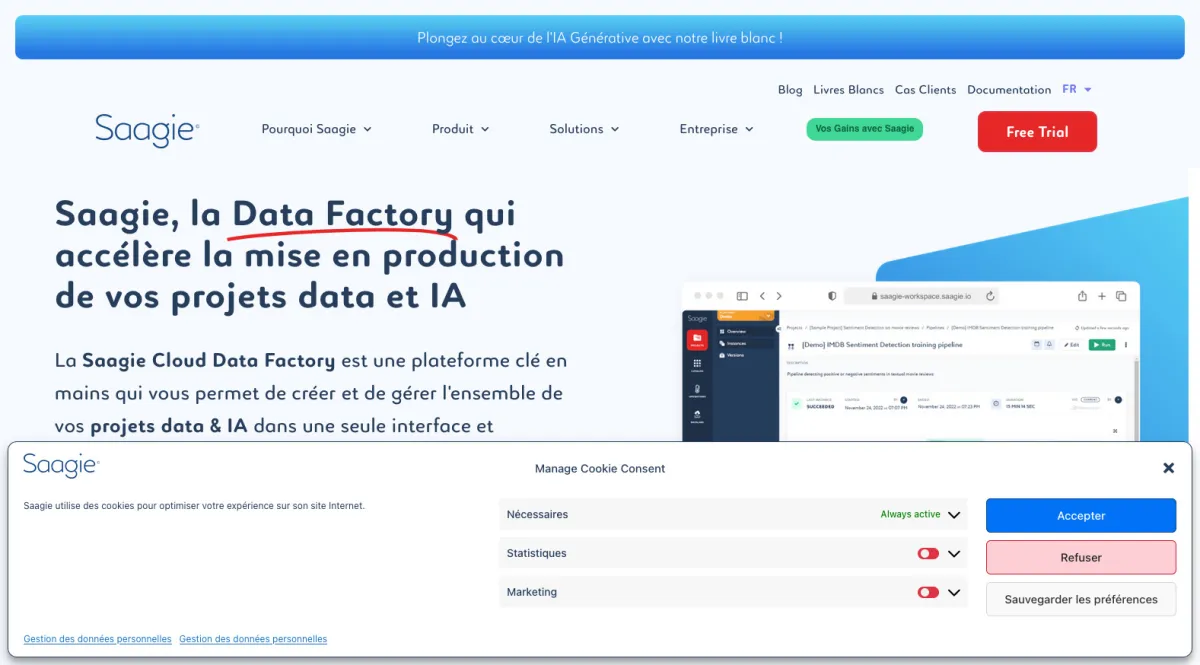Click the 'Saagie utilise des cookies' sentence
This screenshot has width=1200, height=665.
194,506
